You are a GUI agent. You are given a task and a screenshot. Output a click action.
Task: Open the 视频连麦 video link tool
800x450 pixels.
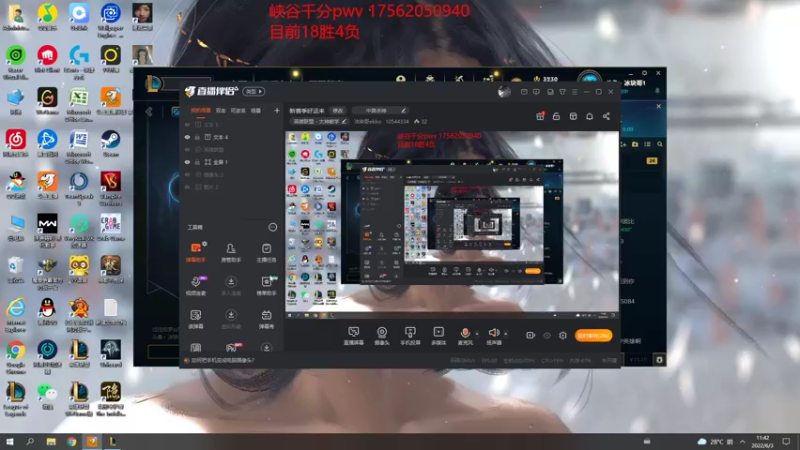[195, 286]
